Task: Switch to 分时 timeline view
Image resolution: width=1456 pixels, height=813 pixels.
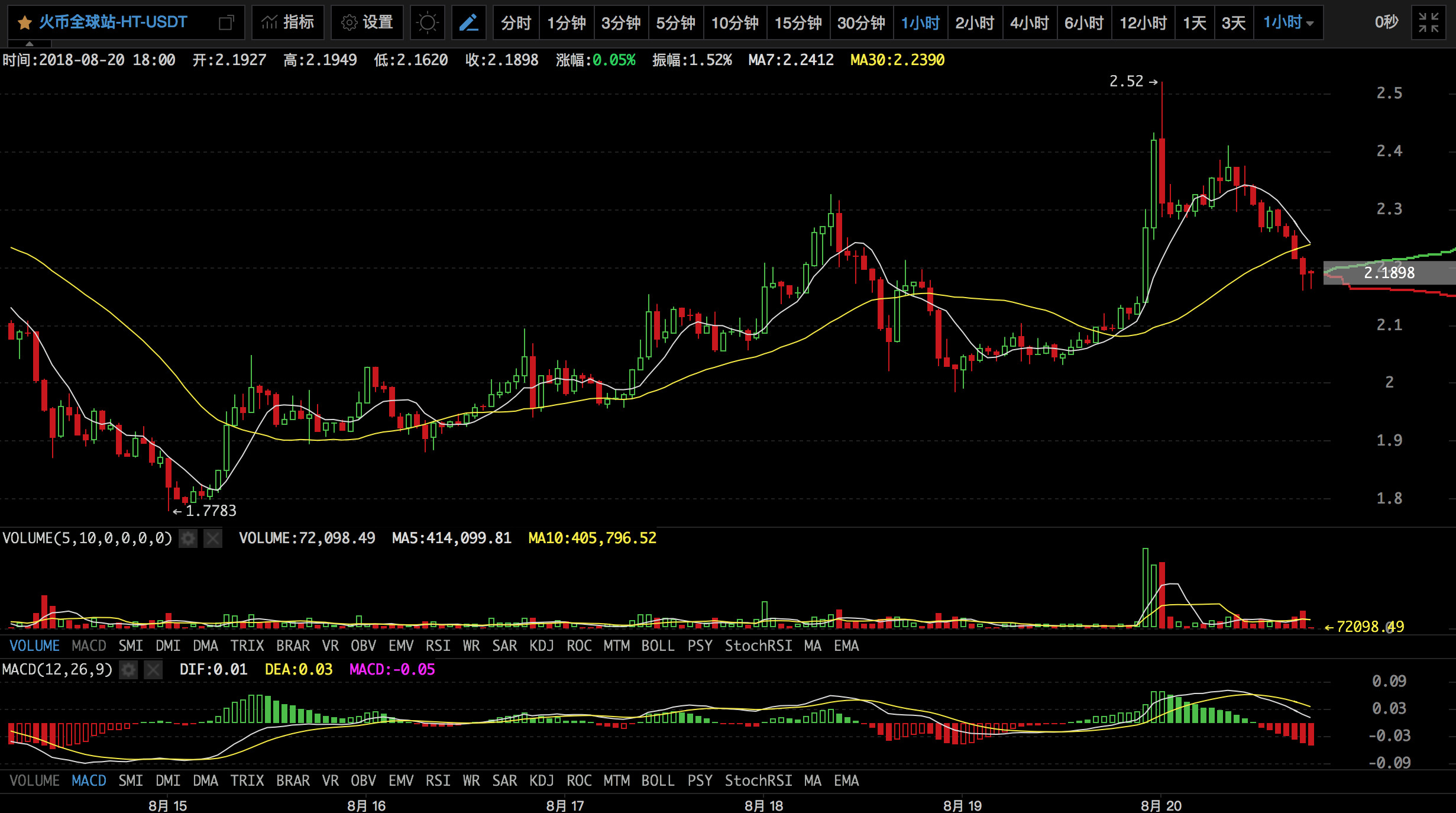Action: pyautogui.click(x=516, y=23)
